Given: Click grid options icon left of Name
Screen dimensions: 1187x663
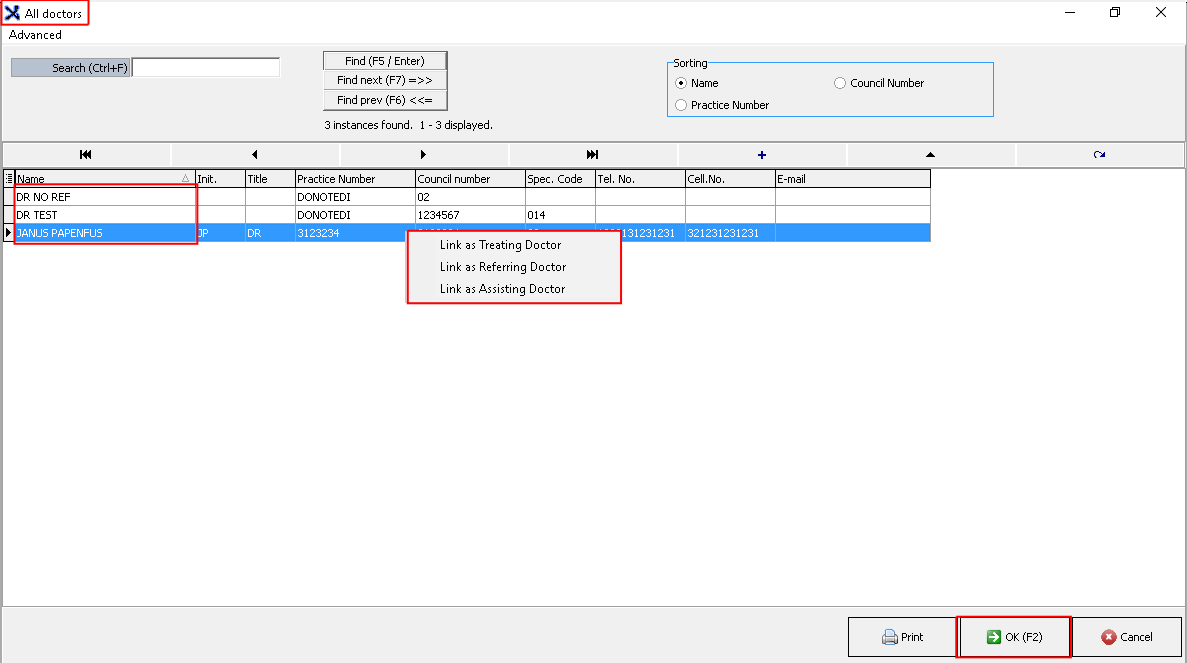Looking at the screenshot, I should 9,179.
